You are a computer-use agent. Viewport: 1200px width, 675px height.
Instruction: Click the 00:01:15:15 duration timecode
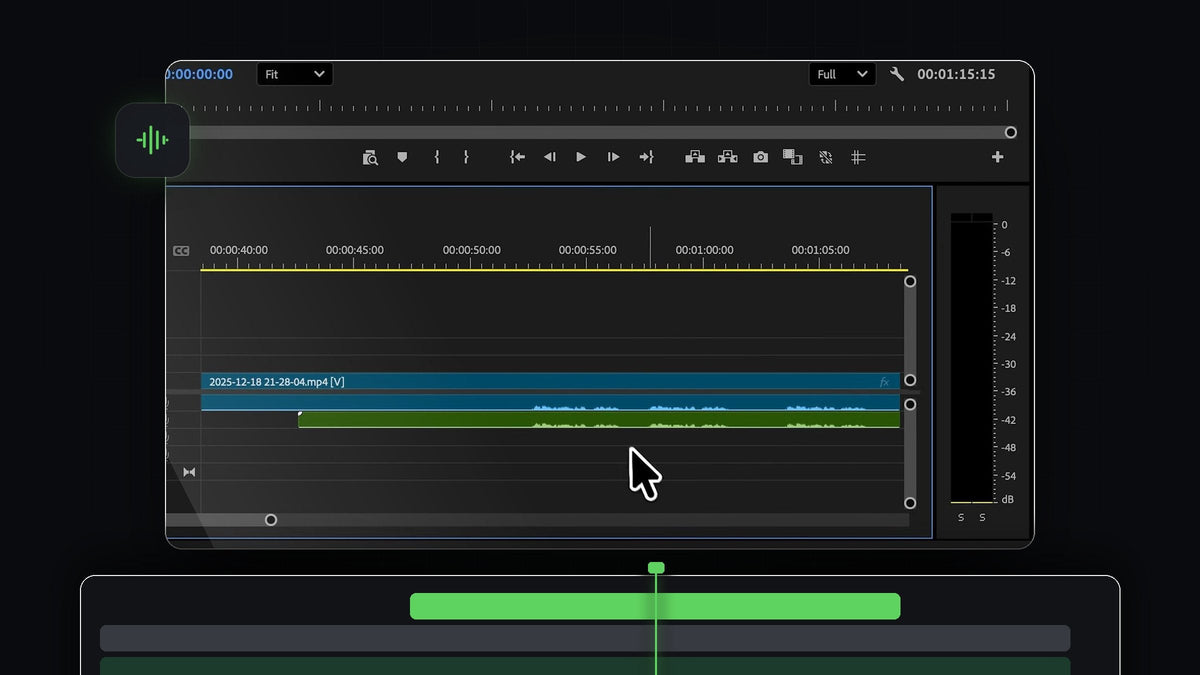pos(956,74)
